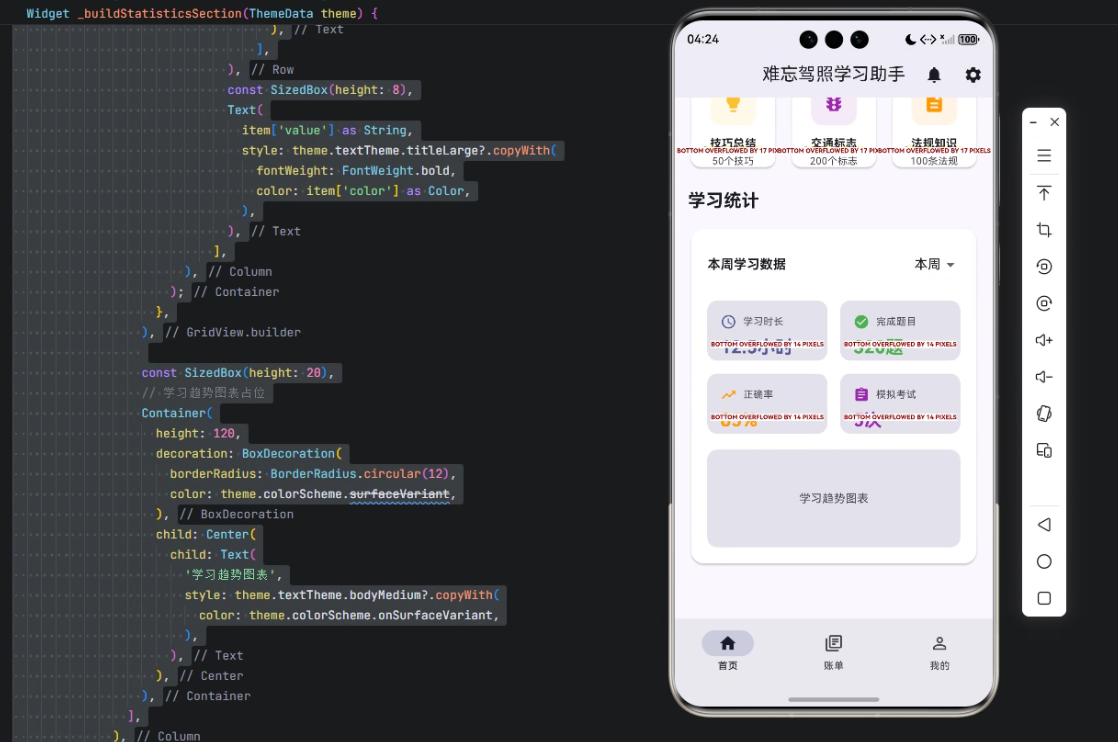Tap the 本周学习数据 card title
The image size is (1118, 742).
747,264
